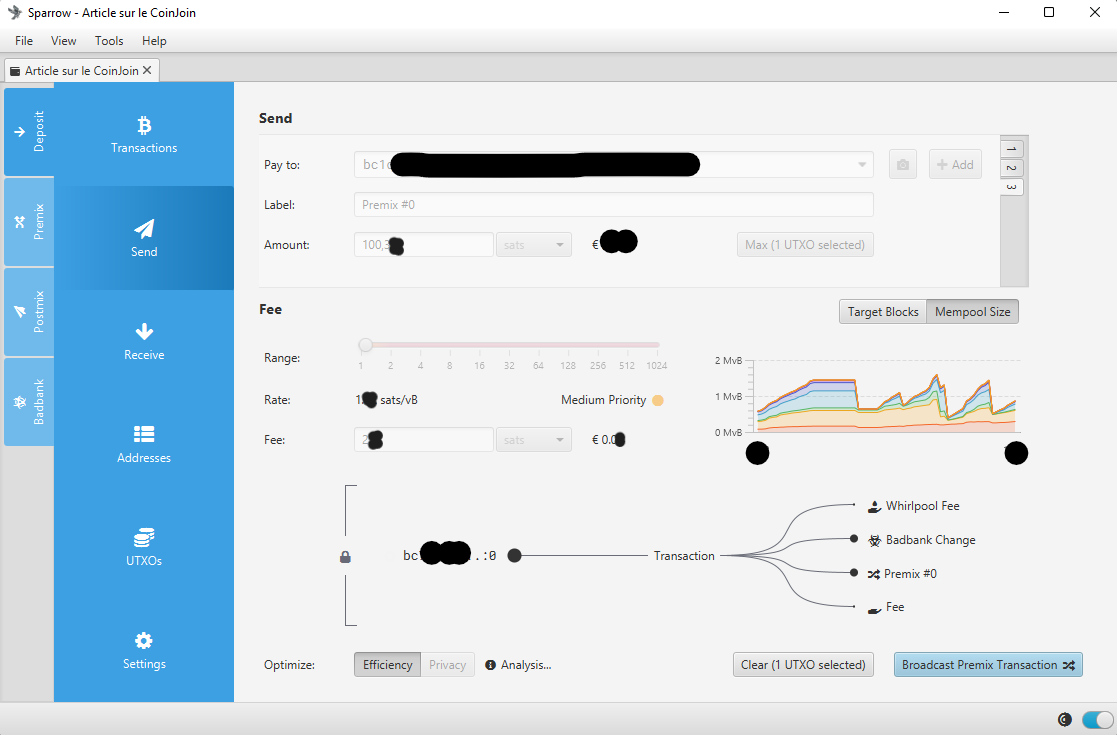Click the Clear (1 UTXO selected) button
Screen dimensions: 1117x735
tap(803, 665)
